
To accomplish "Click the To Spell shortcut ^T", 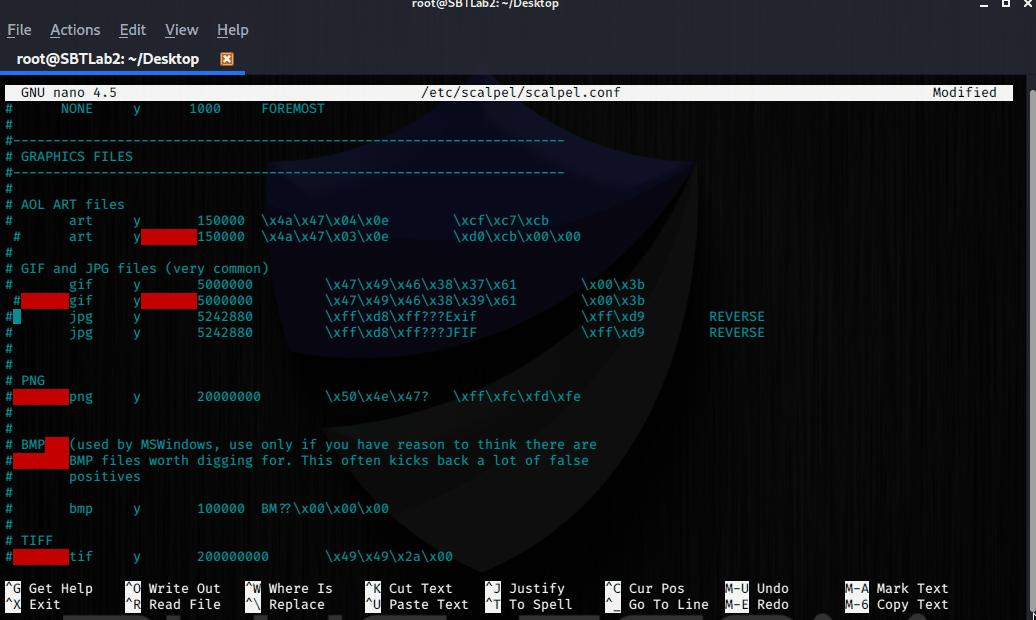I will pyautogui.click(x=529, y=604).
